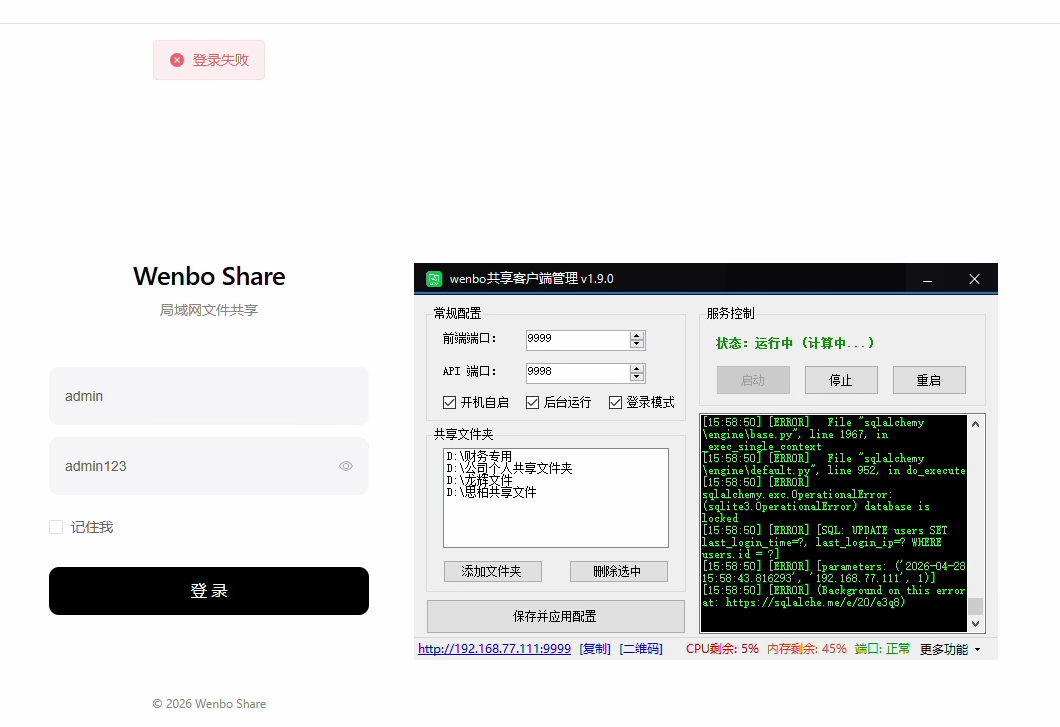Viewport: 1060px width, 727px height.
Task: Turn off 登录模式 checkbox
Action: pyautogui.click(x=616, y=403)
